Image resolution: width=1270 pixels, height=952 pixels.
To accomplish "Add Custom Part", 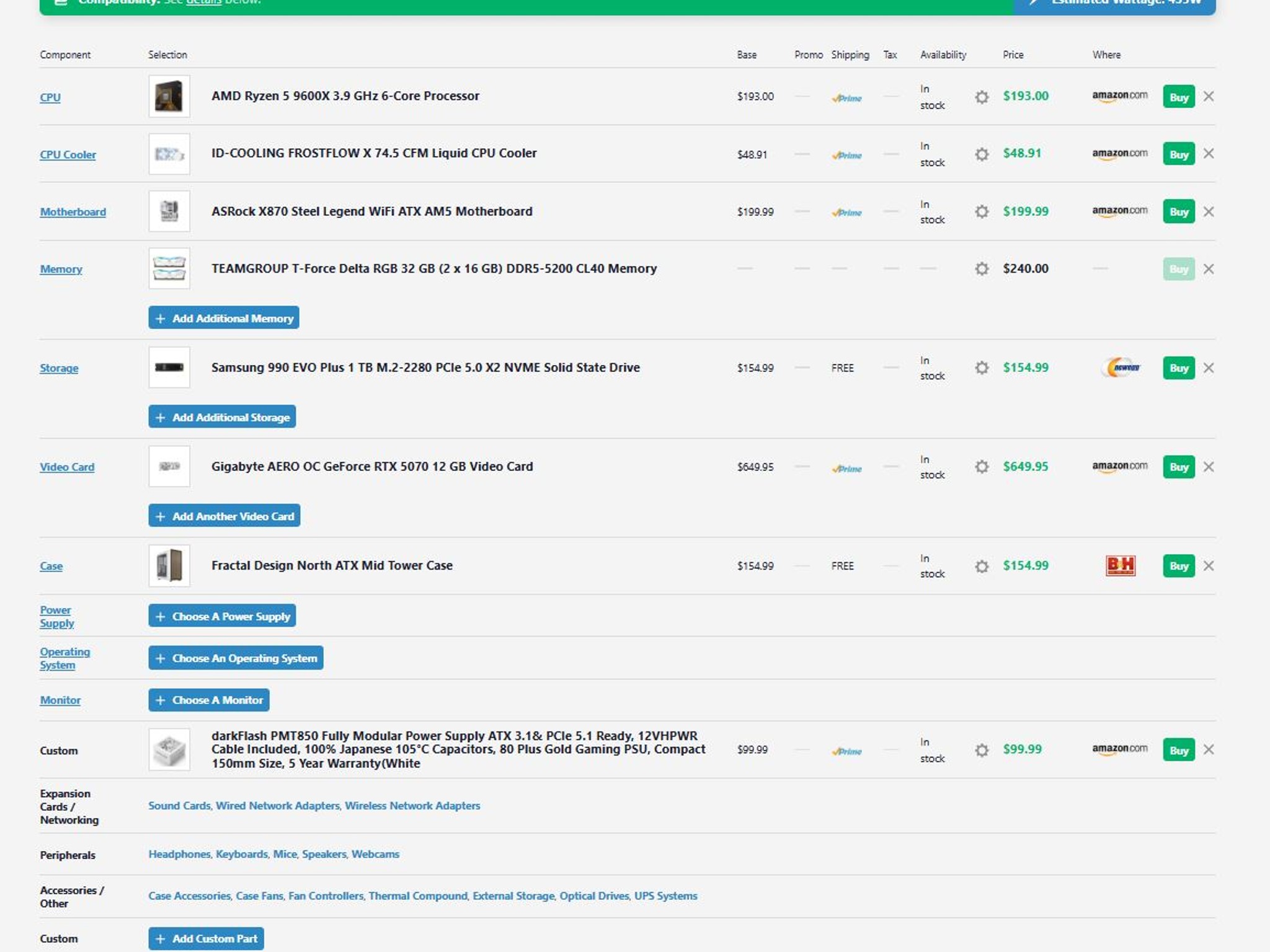I will tap(206, 938).
